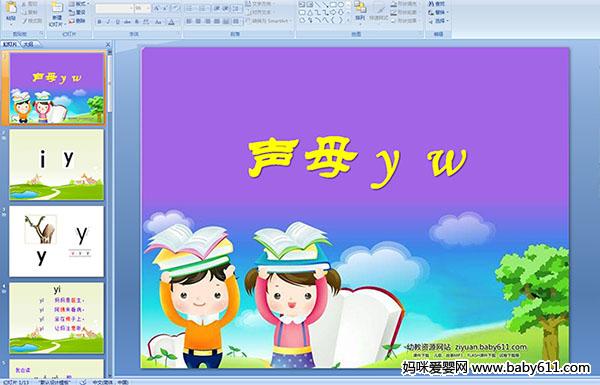Open the font size dropdown
The width and height of the screenshot is (600, 385).
coord(142,8)
